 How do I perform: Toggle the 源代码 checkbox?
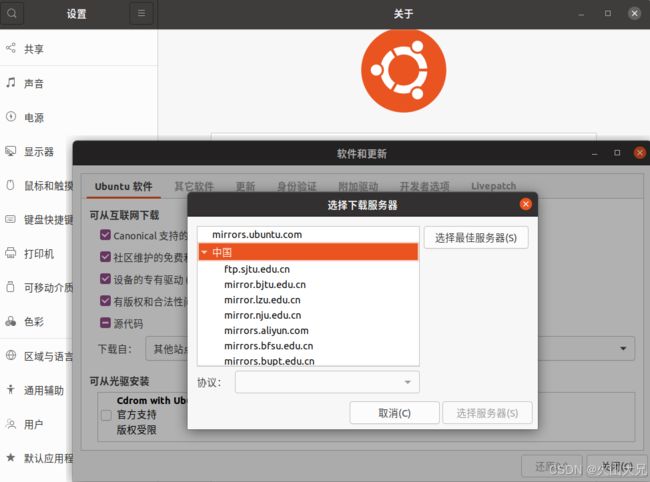(105, 323)
